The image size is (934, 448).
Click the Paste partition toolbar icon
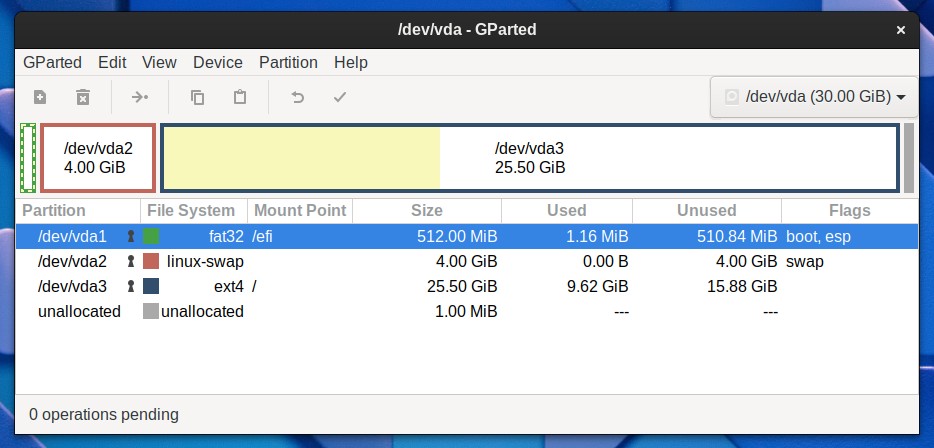(240, 97)
